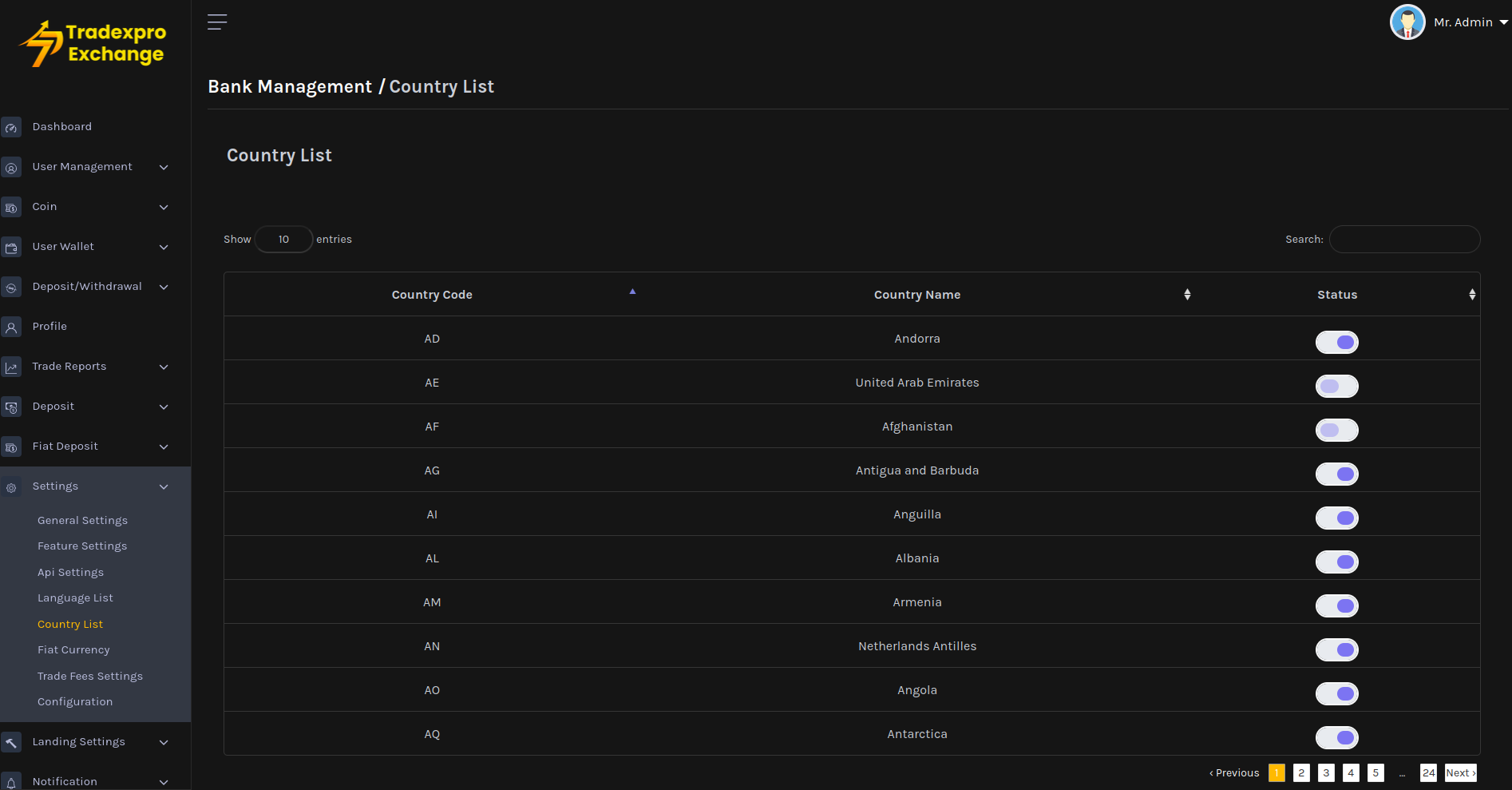The width and height of the screenshot is (1512, 790).
Task: Select Language List in settings submenu
Action: click(75, 598)
